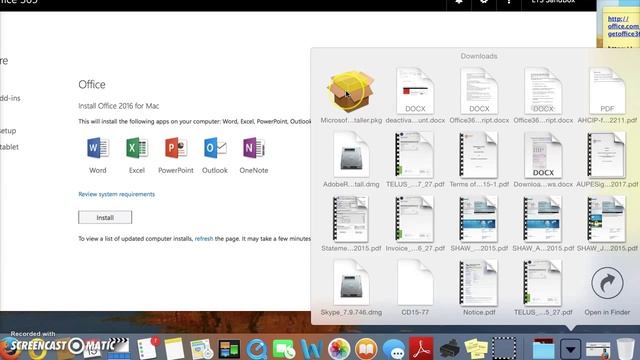Open the Trash in the Dock
The image size is (640, 360).
point(625,349)
